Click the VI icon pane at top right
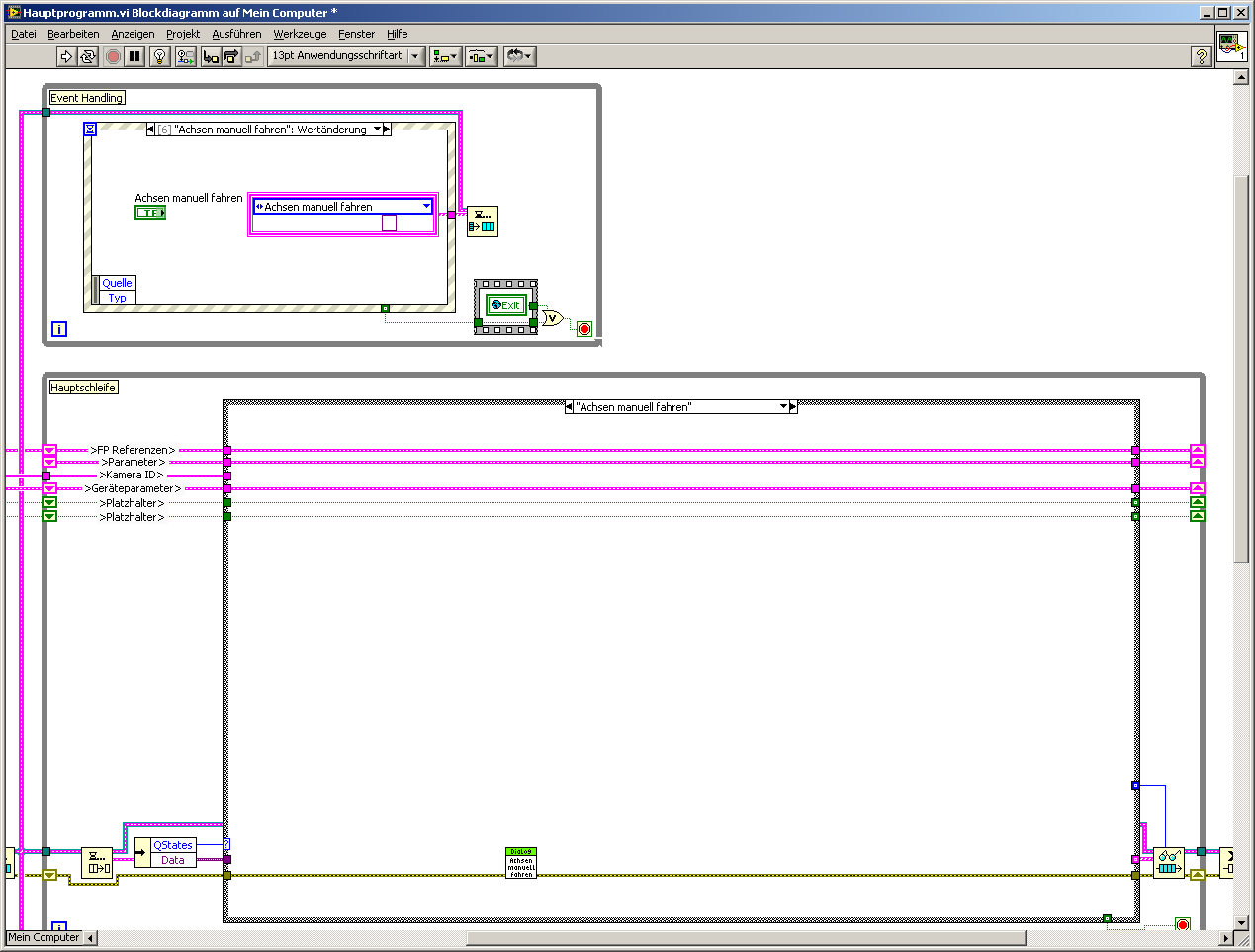 [x=1231, y=46]
